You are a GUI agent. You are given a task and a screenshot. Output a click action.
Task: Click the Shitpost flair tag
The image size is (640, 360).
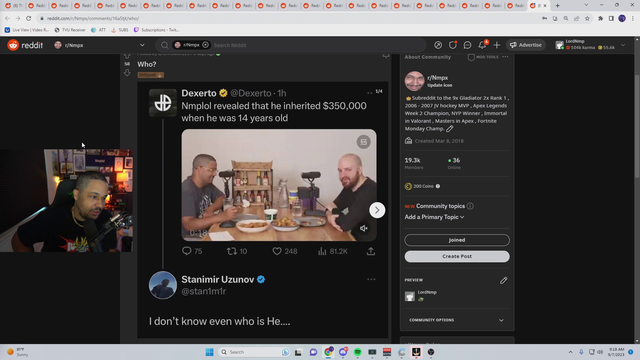pyautogui.click(x=151, y=75)
